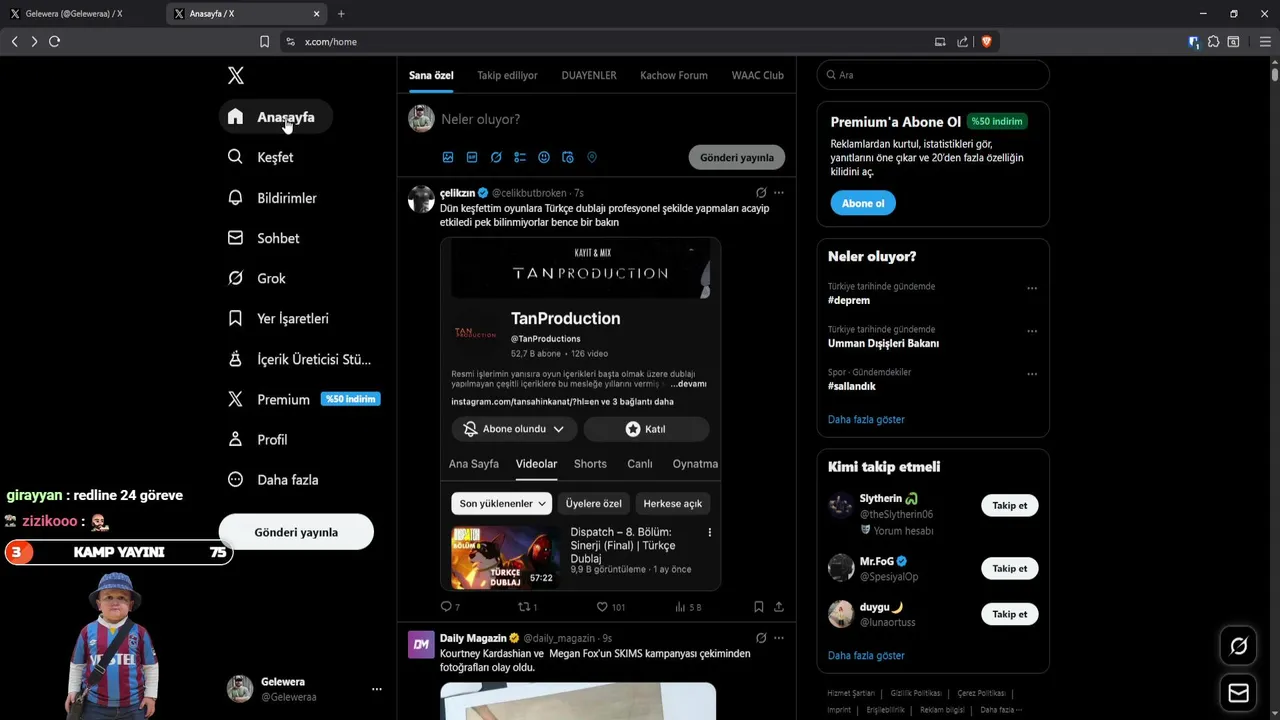Show more follow suggestions link
1280x720 pixels.
click(866, 655)
